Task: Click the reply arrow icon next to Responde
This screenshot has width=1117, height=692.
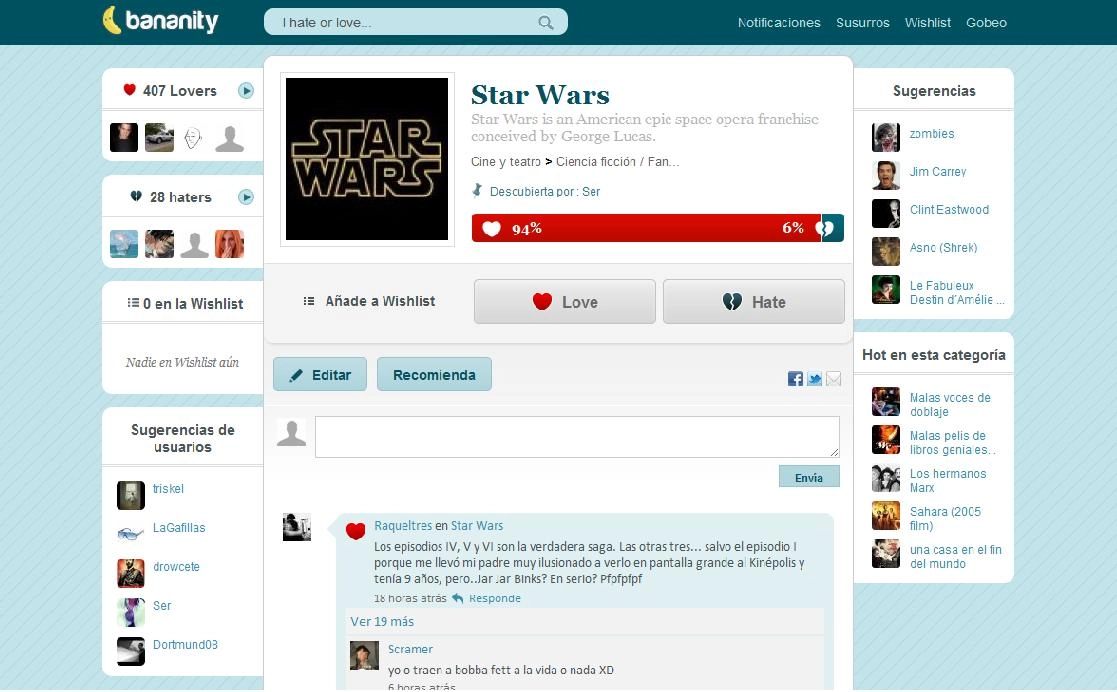Action: [457, 599]
